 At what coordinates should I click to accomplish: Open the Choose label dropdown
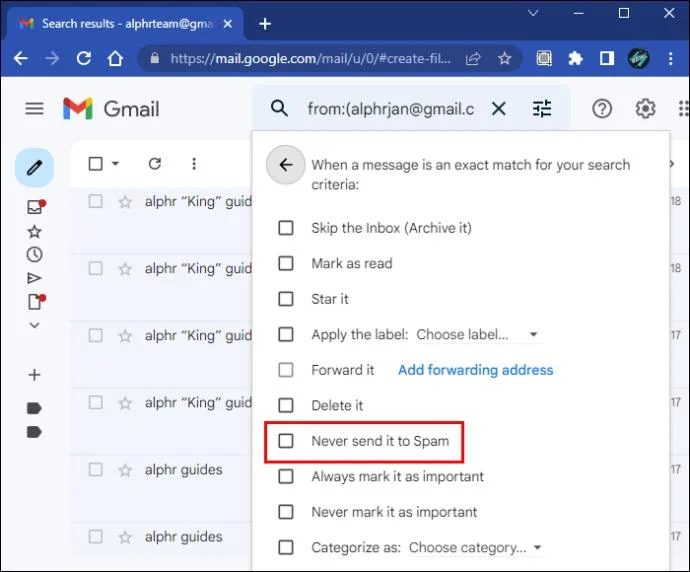tap(478, 334)
